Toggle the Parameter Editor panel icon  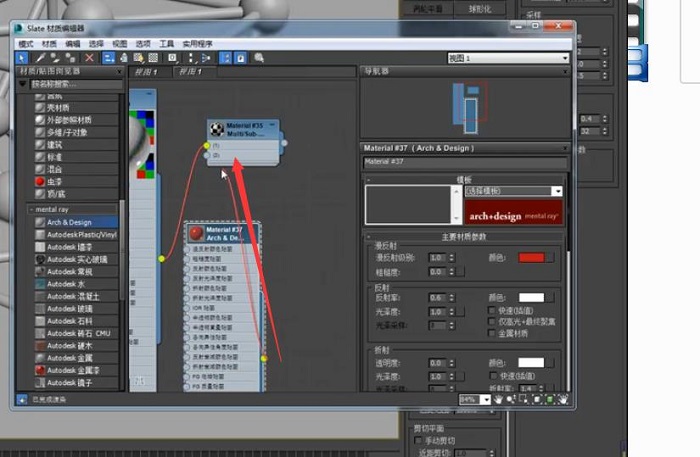[240, 58]
